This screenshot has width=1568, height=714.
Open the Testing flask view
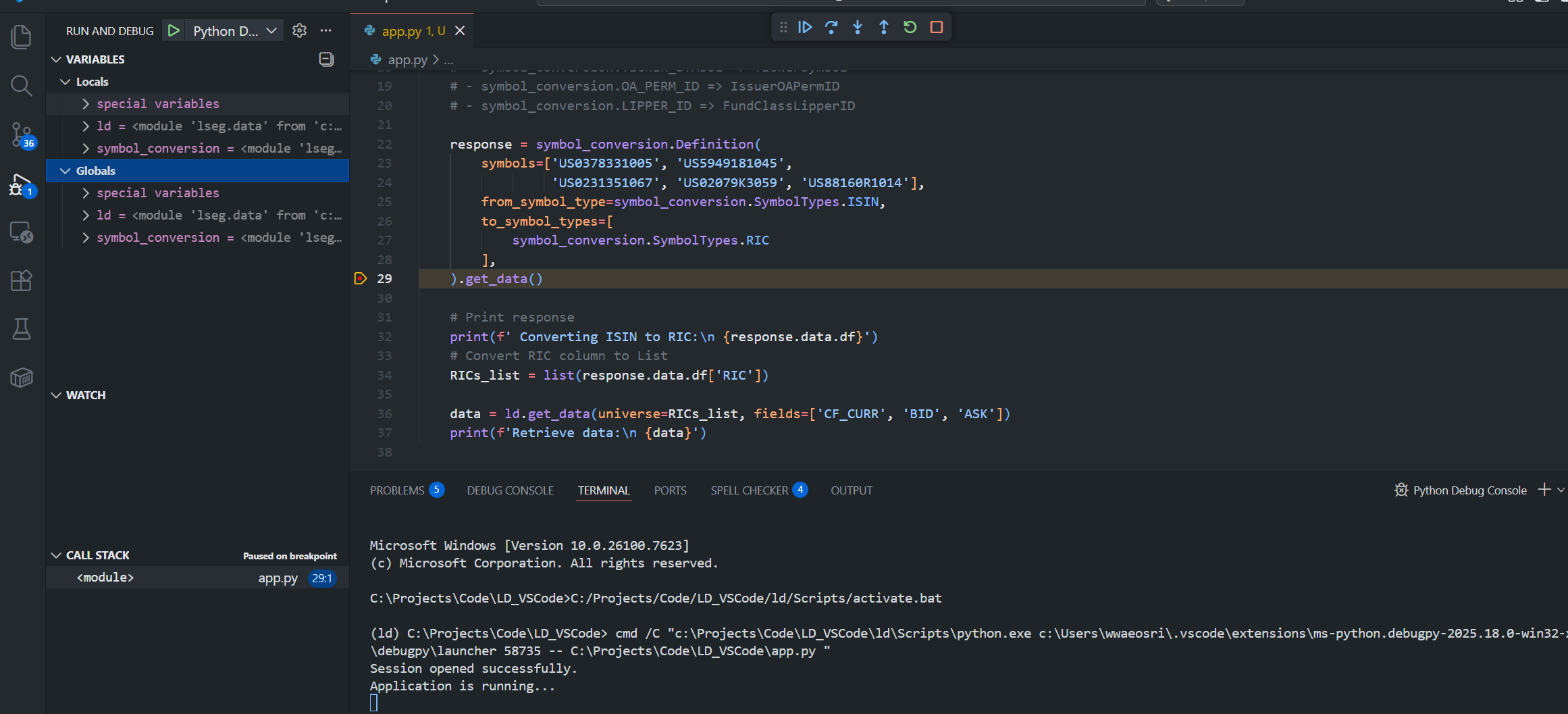tap(21, 329)
